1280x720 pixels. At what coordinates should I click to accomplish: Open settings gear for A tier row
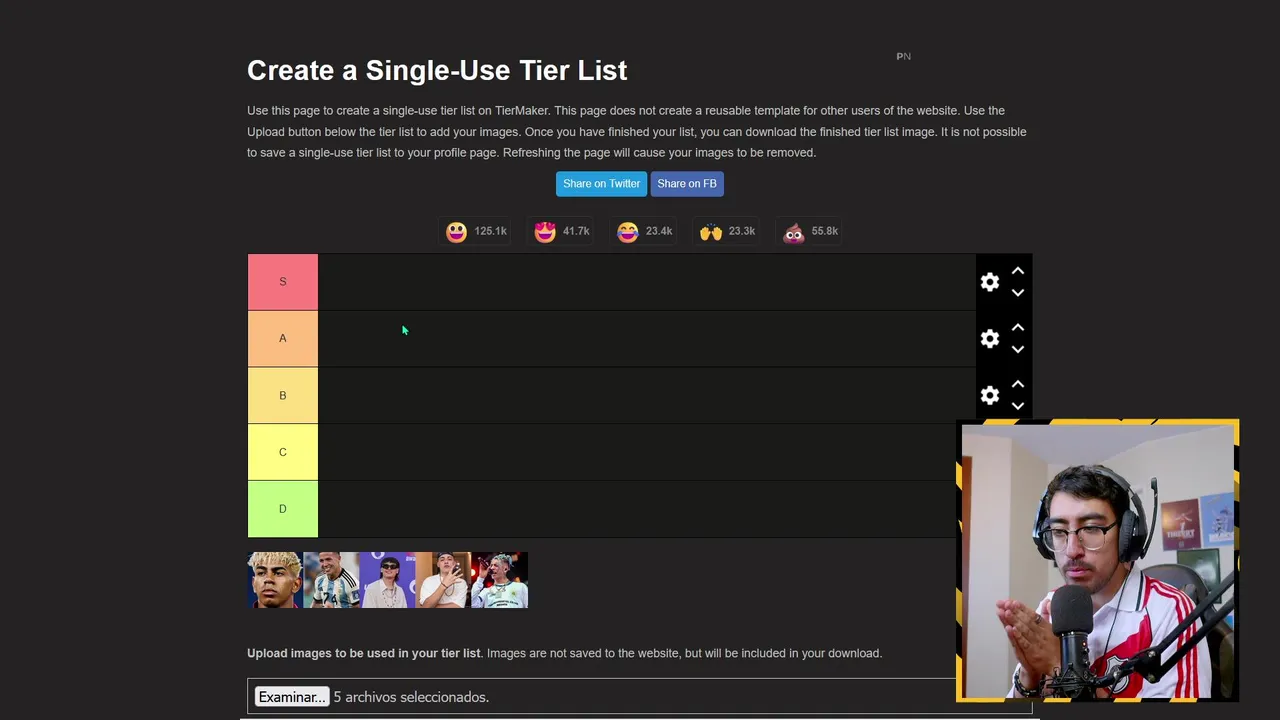click(x=990, y=339)
